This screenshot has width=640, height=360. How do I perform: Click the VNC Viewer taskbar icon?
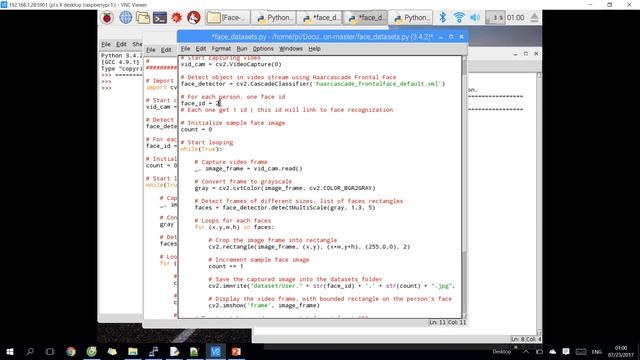[x=216, y=351]
